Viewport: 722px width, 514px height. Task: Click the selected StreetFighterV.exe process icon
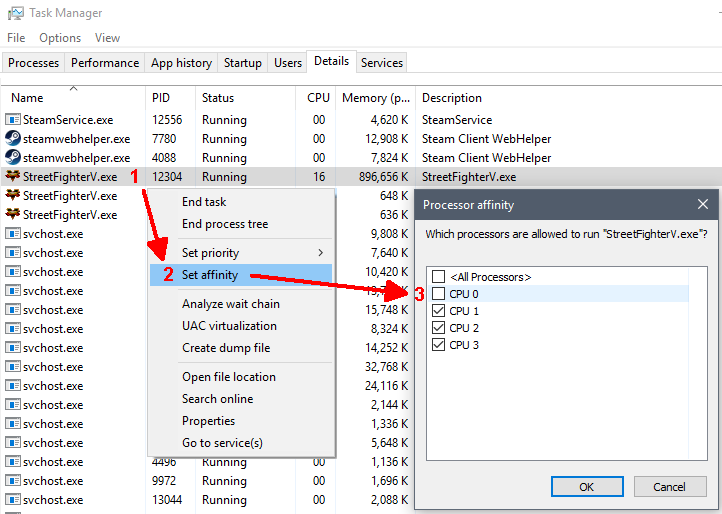[x=13, y=177]
